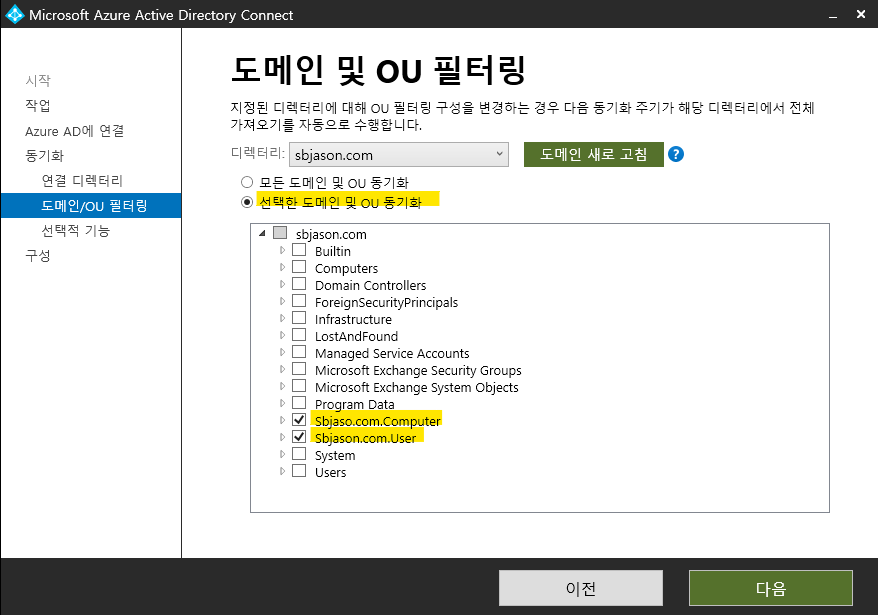
Task: Go to the 작업 step in sidebar
Action: pyautogui.click(x=38, y=105)
